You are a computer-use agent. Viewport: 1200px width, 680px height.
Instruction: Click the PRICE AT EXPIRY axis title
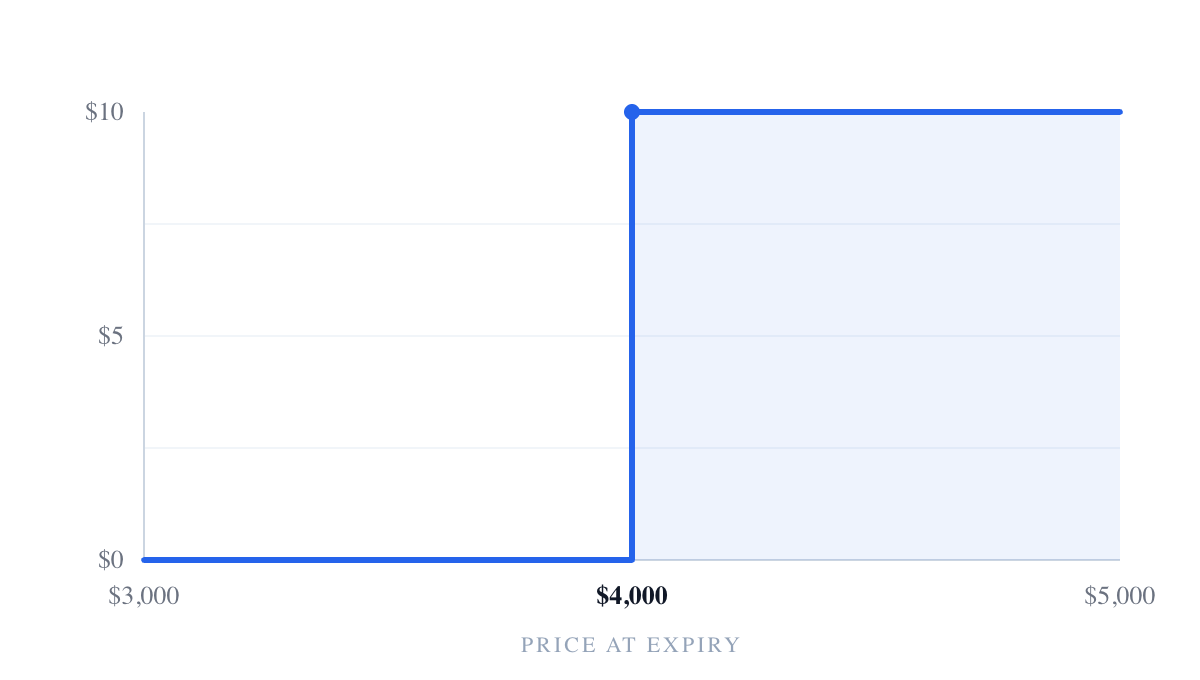tap(631, 645)
